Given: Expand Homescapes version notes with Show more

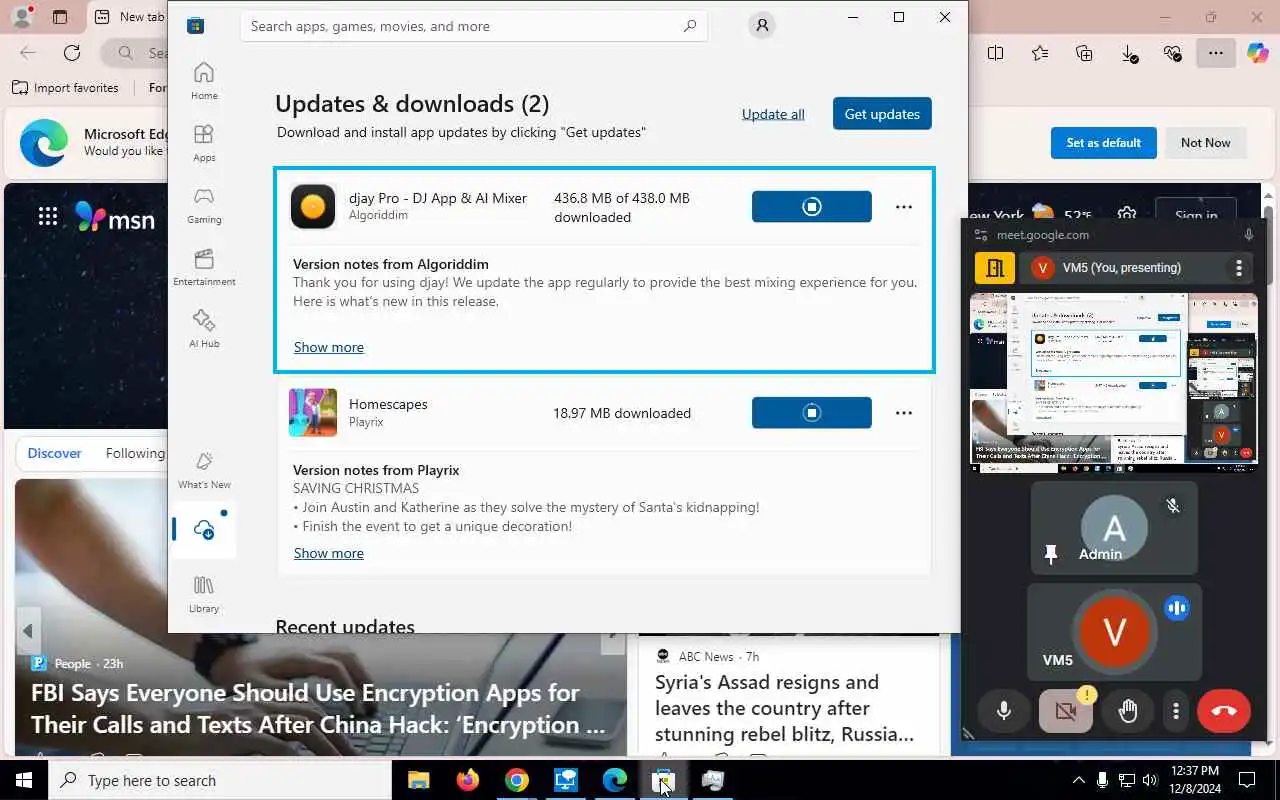Looking at the screenshot, I should (x=328, y=553).
